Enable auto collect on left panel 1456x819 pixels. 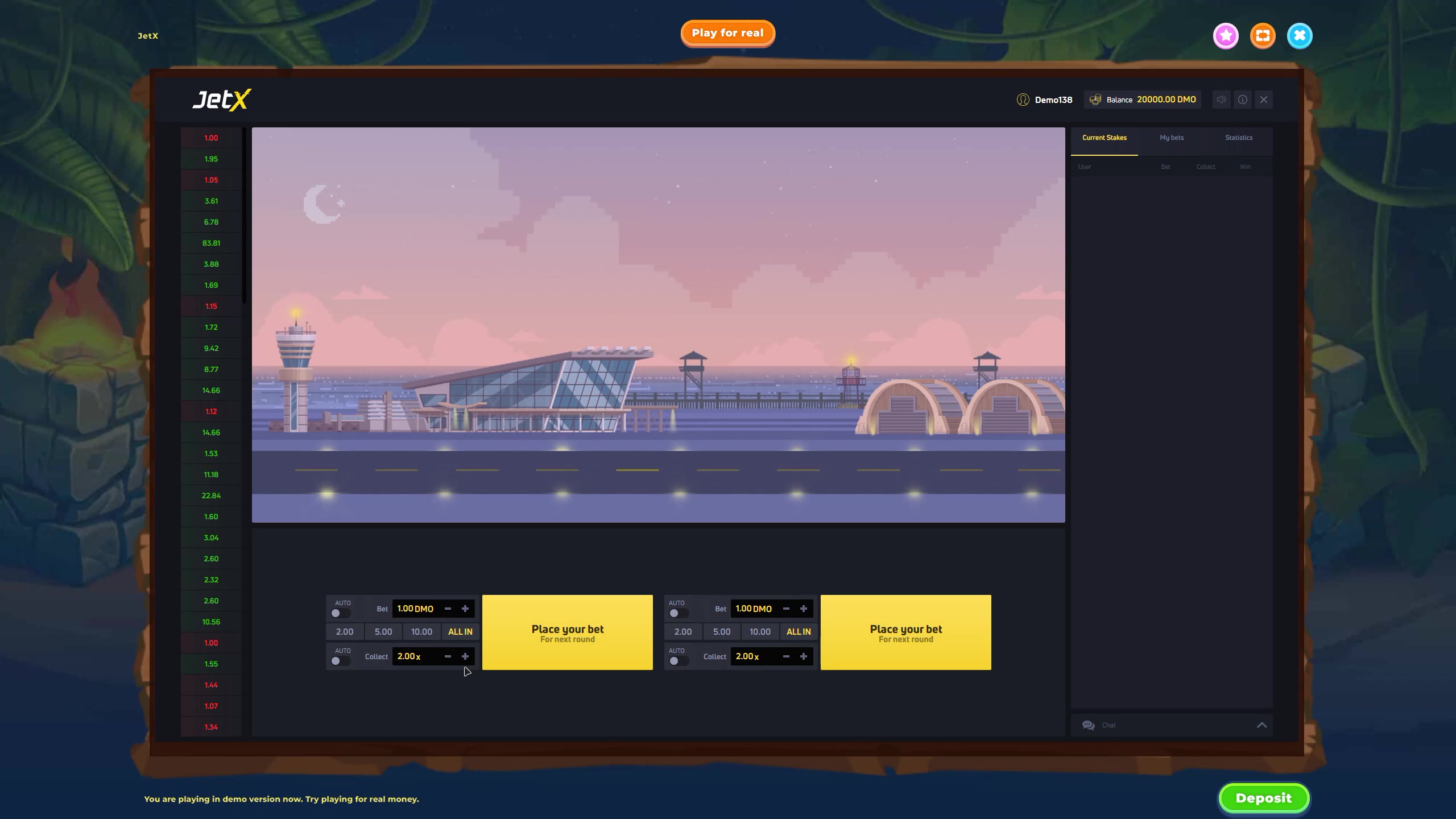coord(340,661)
